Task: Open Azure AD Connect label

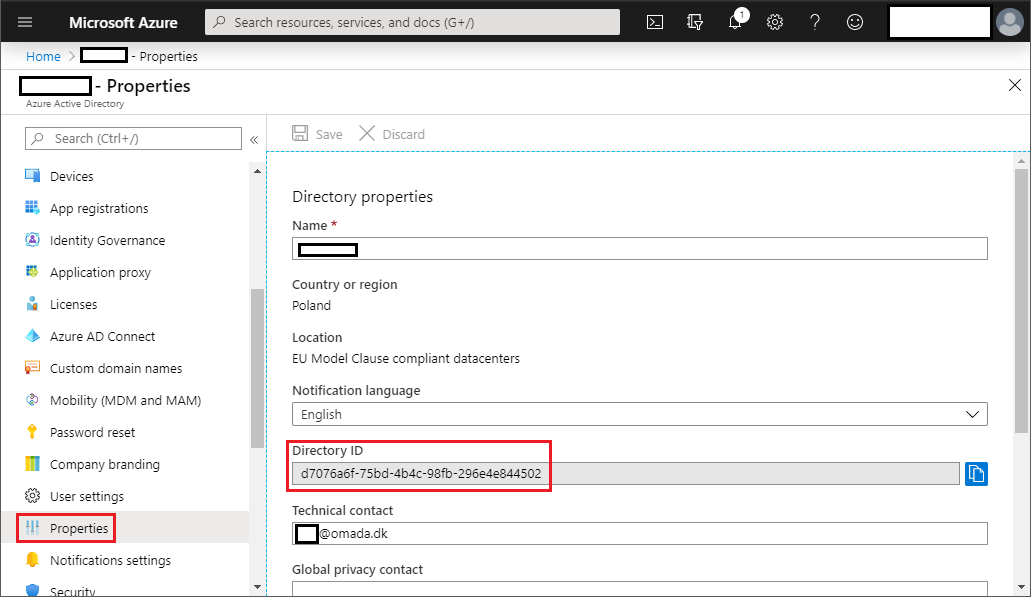Action: click(103, 337)
